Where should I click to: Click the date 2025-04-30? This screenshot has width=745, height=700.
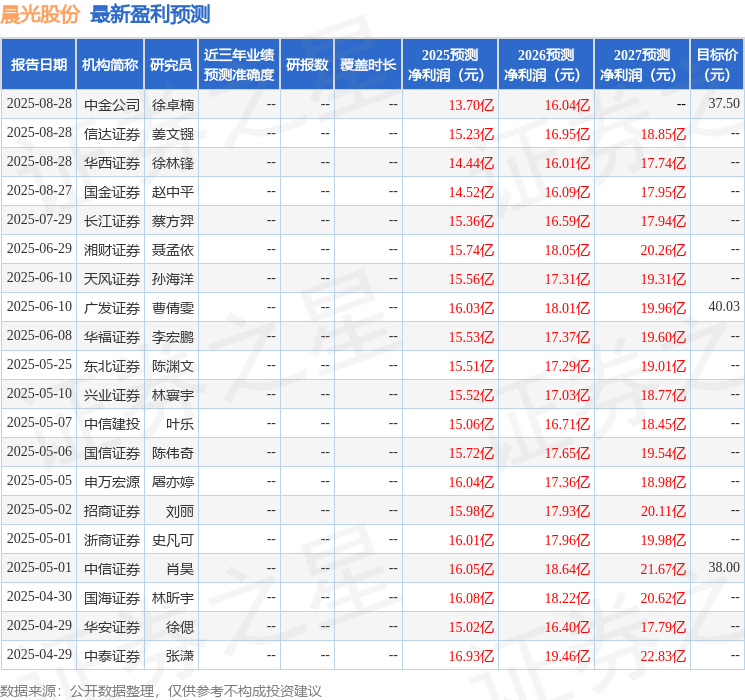(39, 596)
